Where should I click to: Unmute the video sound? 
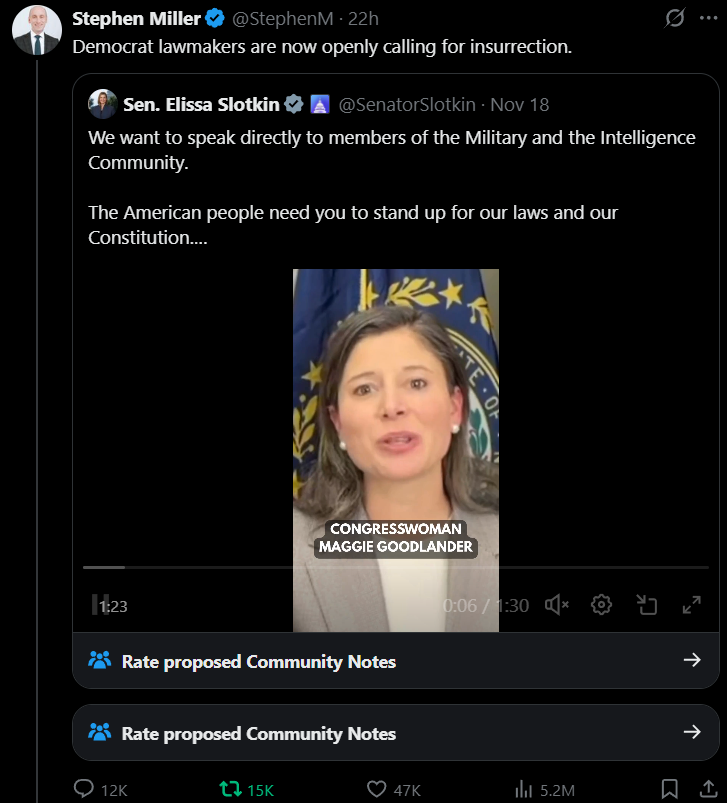(557, 605)
